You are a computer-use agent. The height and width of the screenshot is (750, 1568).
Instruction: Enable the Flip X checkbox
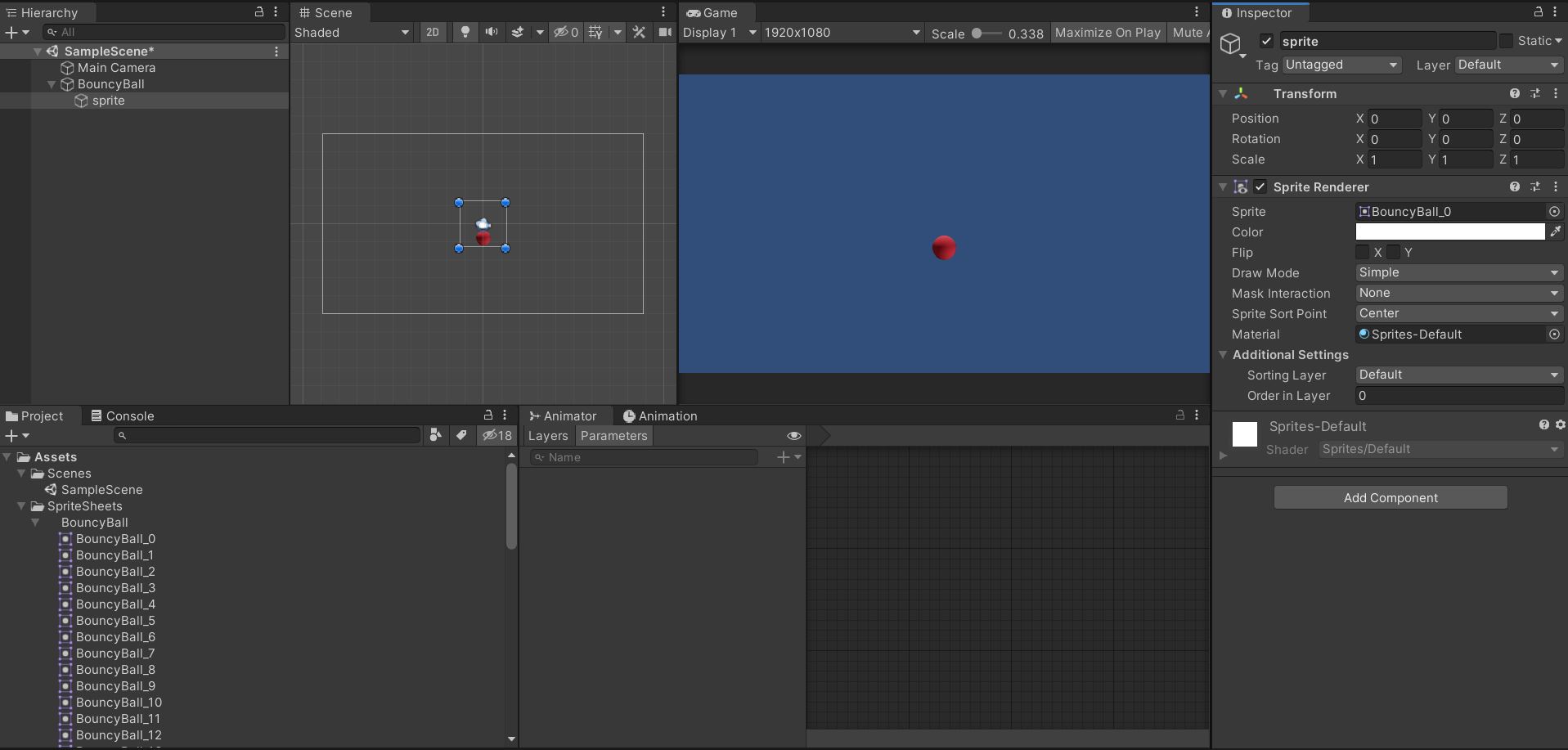click(x=1362, y=252)
